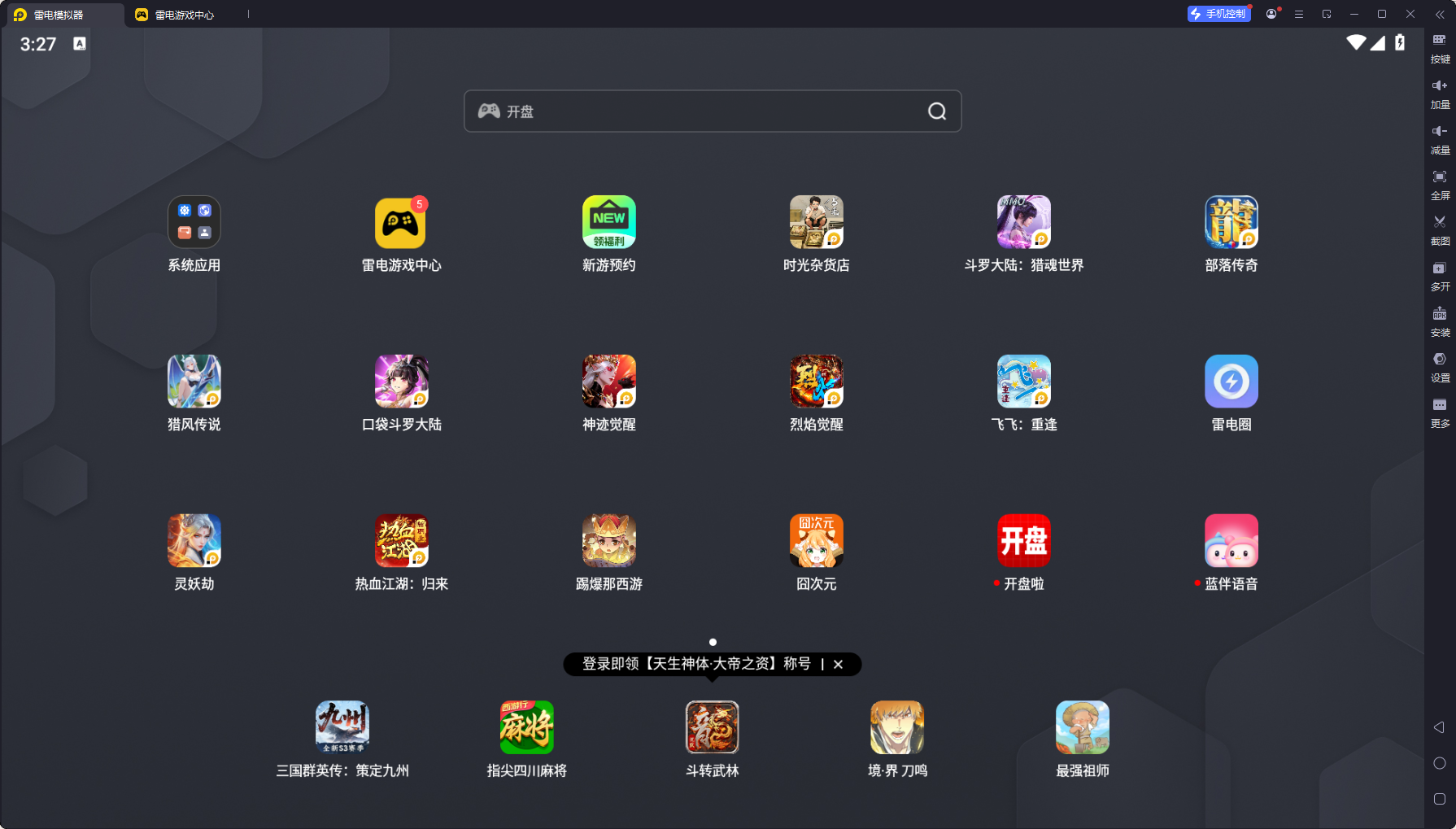
Task: Open the 雷电游戏中心 app icon
Action: [400, 222]
